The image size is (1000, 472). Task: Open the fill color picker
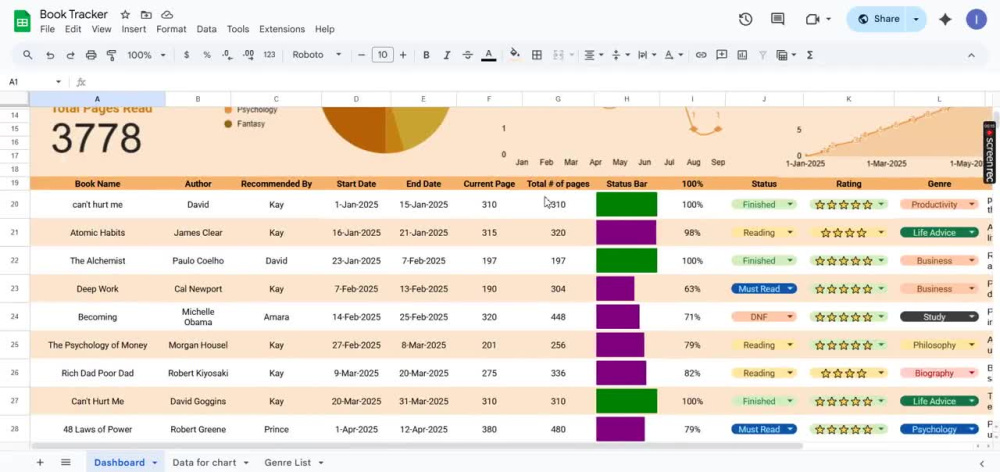[x=515, y=55]
